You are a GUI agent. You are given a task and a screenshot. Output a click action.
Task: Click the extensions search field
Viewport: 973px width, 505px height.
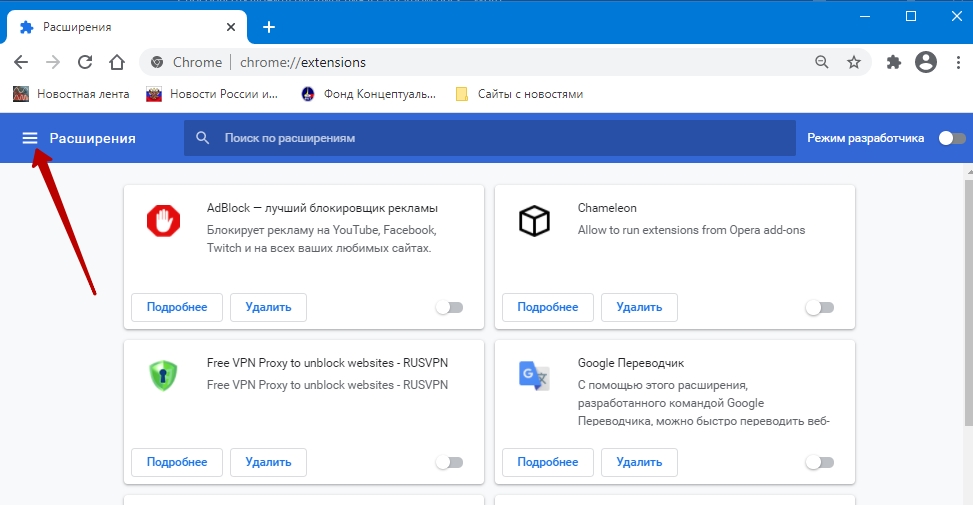[x=490, y=138]
